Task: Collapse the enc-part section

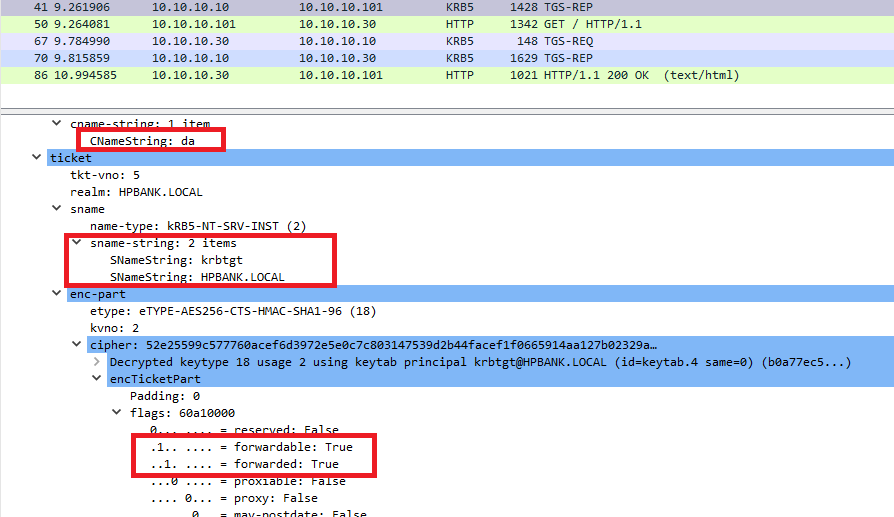Action: pyautogui.click(x=57, y=294)
